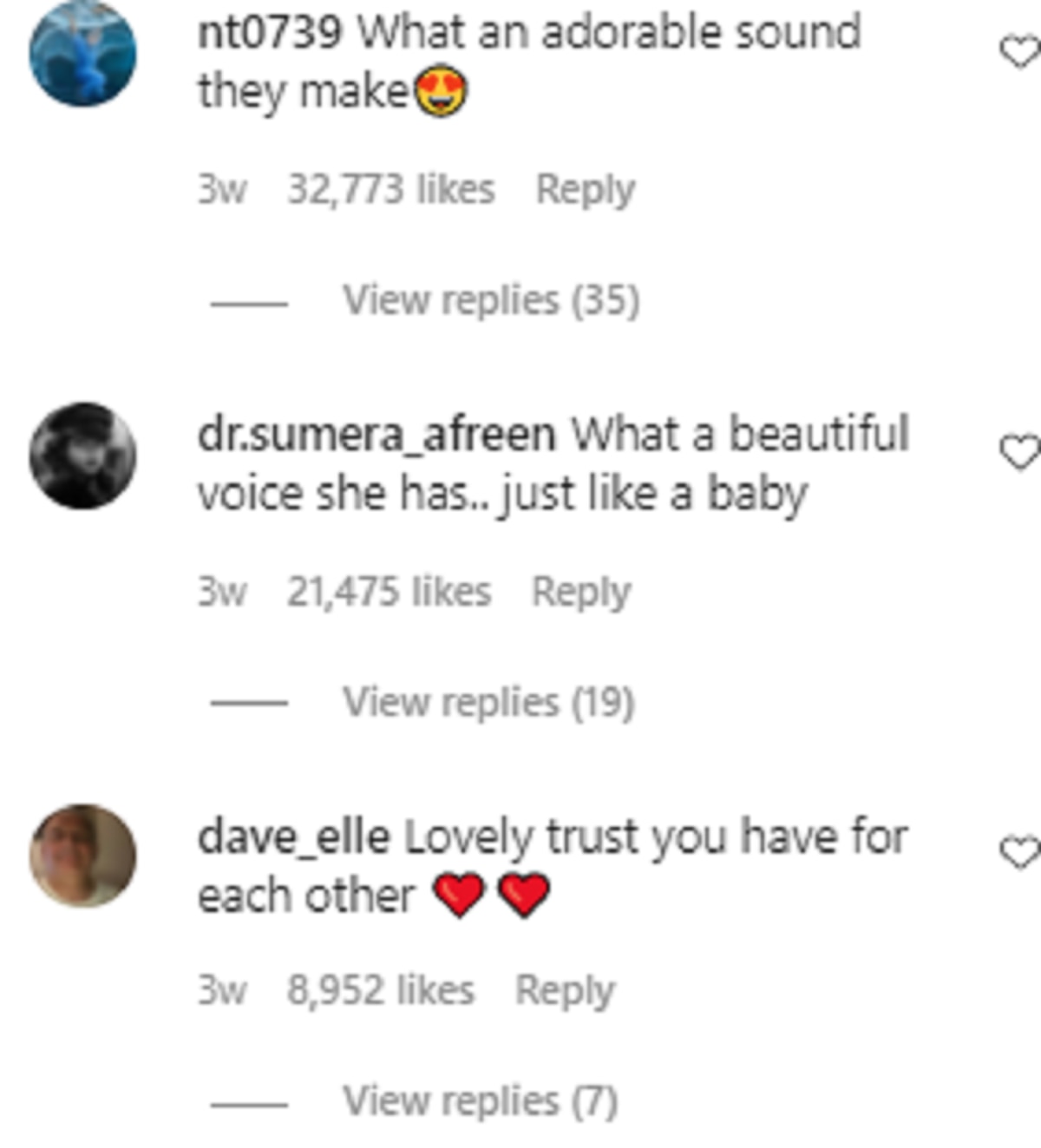The width and height of the screenshot is (1041, 1148).
Task: View the 32,773 likes list
Action: tap(391, 189)
